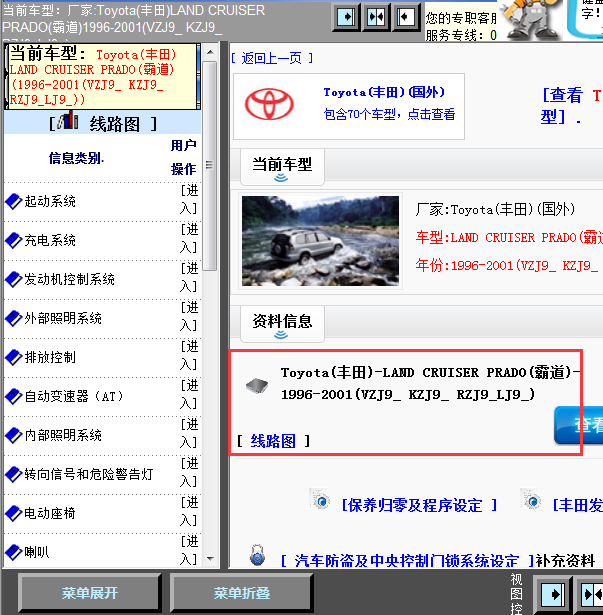Click the icon before 丰田发 link
The width and height of the screenshot is (603, 615).
[x=531, y=499]
